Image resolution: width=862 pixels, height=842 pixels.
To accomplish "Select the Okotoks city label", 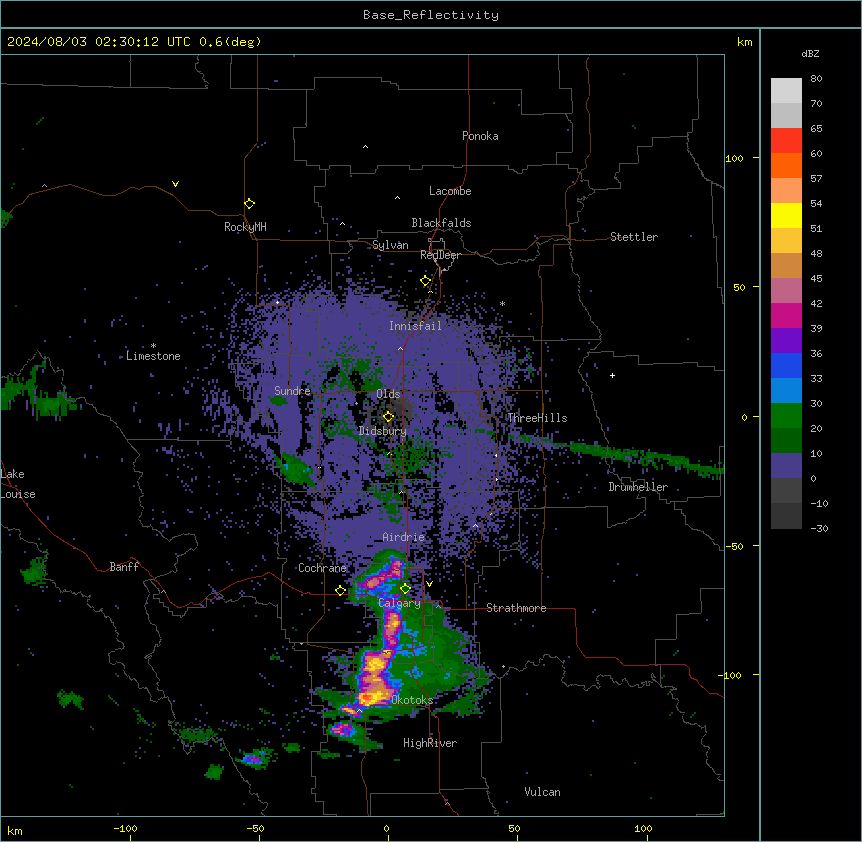I will pos(412,700).
